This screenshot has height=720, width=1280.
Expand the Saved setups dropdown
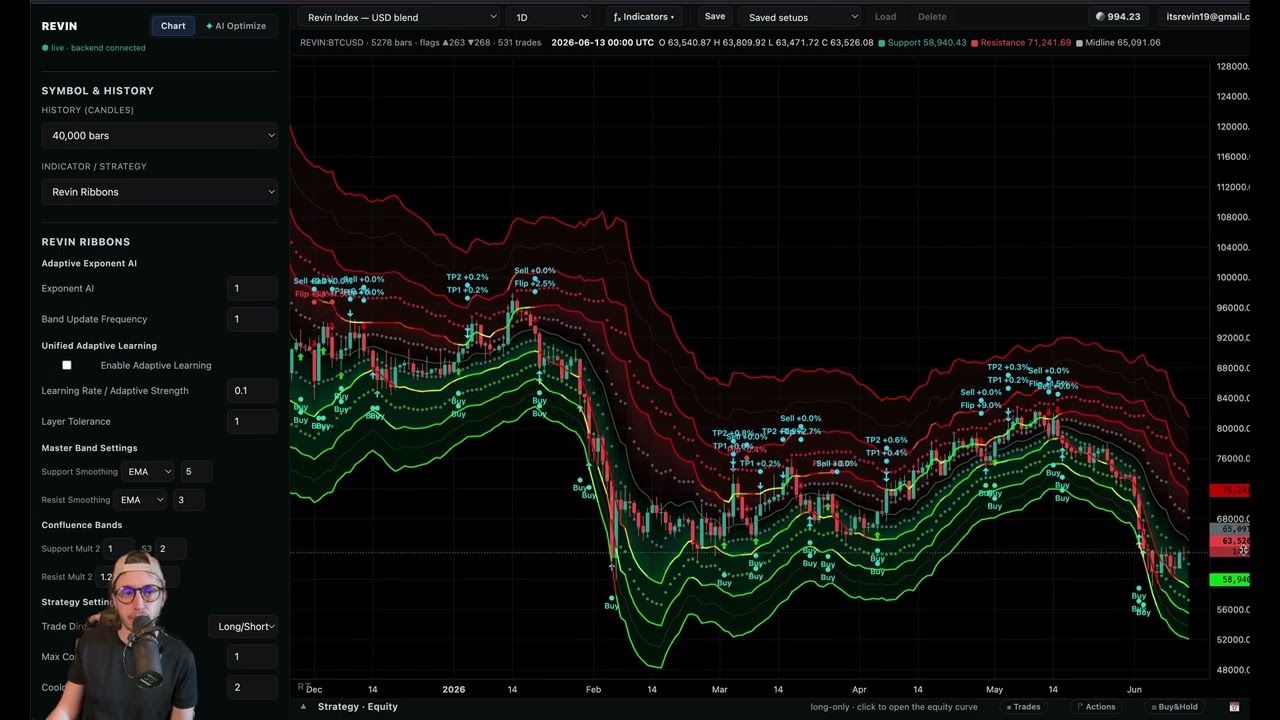801,17
